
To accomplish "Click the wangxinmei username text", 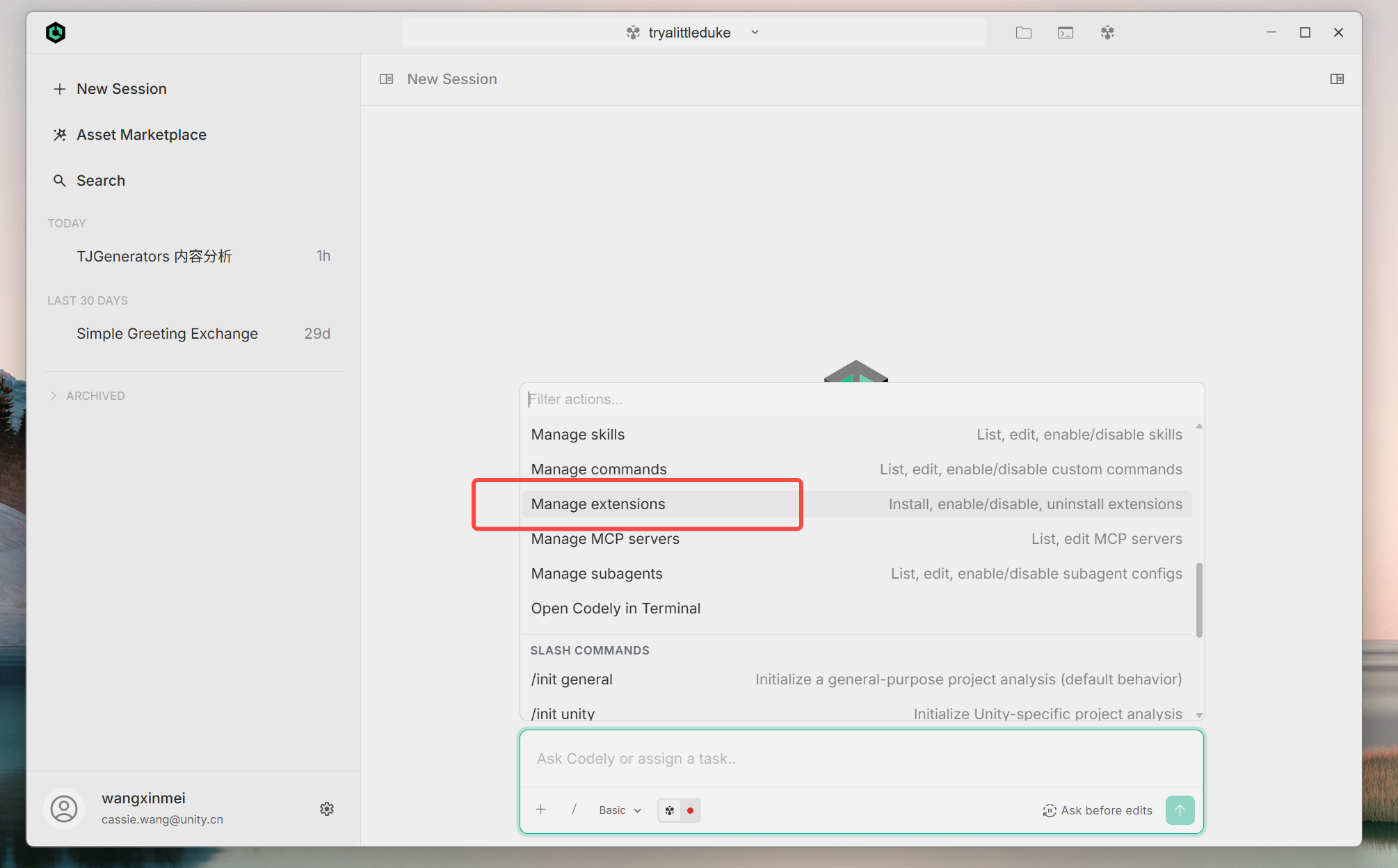I will coord(143,798).
